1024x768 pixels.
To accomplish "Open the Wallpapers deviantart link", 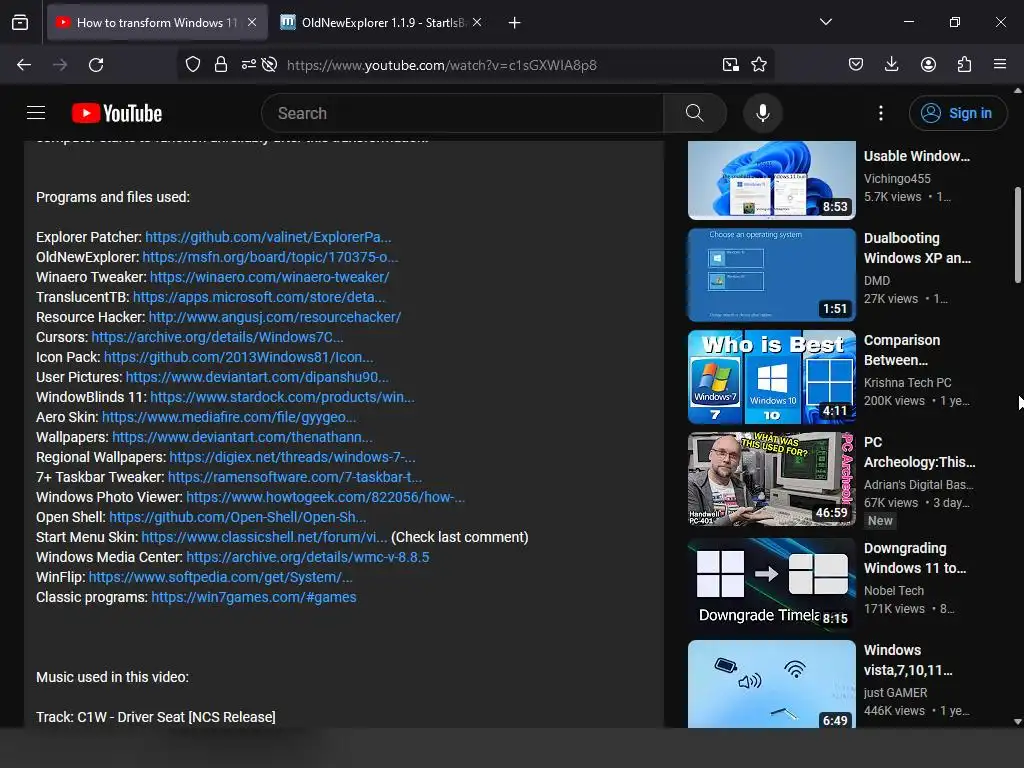I will click(x=242, y=437).
